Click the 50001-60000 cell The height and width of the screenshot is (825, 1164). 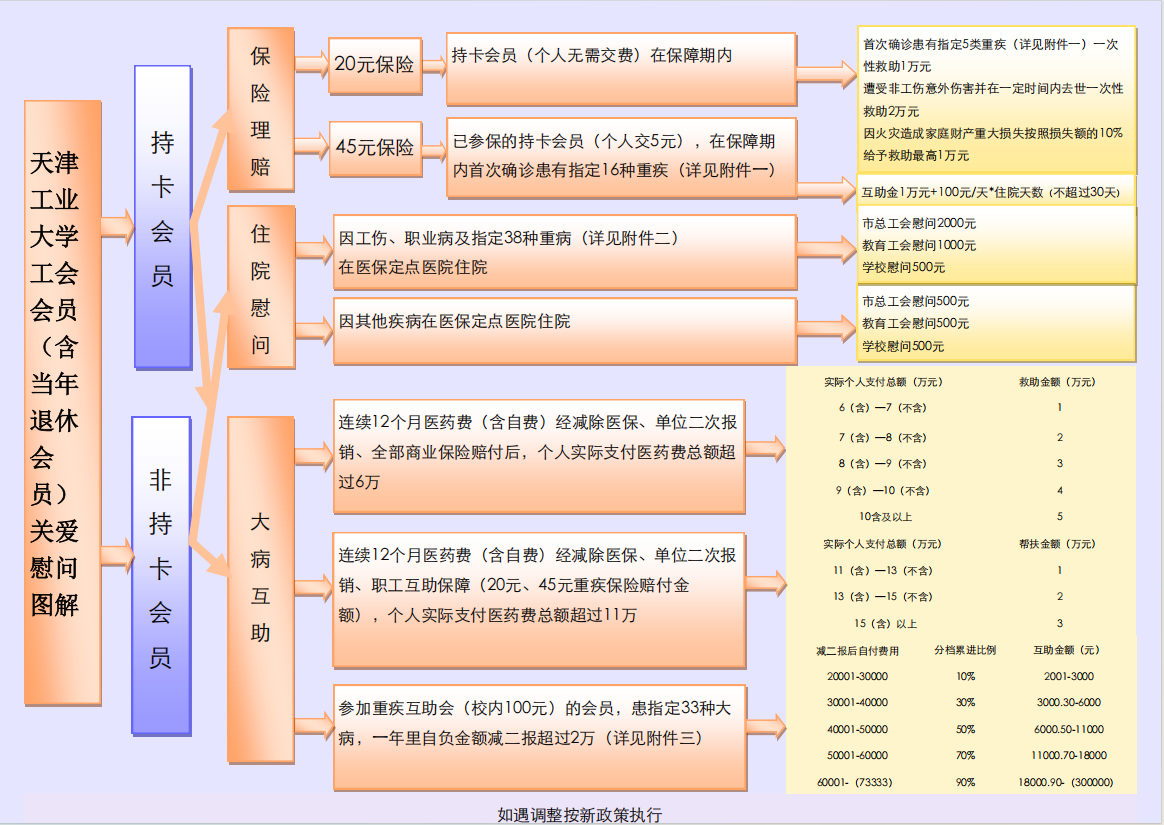tap(857, 755)
